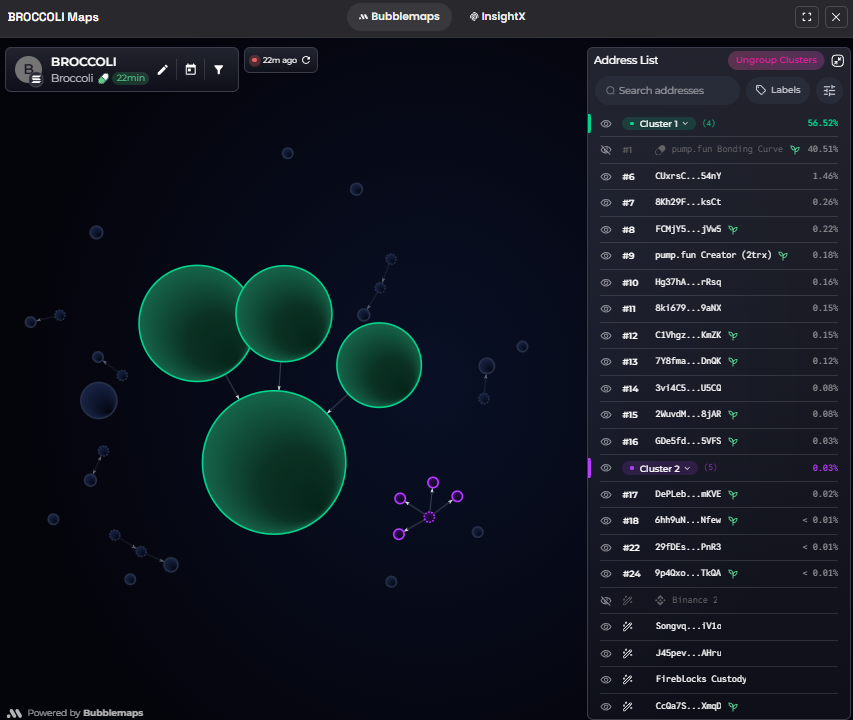Open the Powered by Bubblemaps link
853x720 pixels.
click(x=76, y=713)
